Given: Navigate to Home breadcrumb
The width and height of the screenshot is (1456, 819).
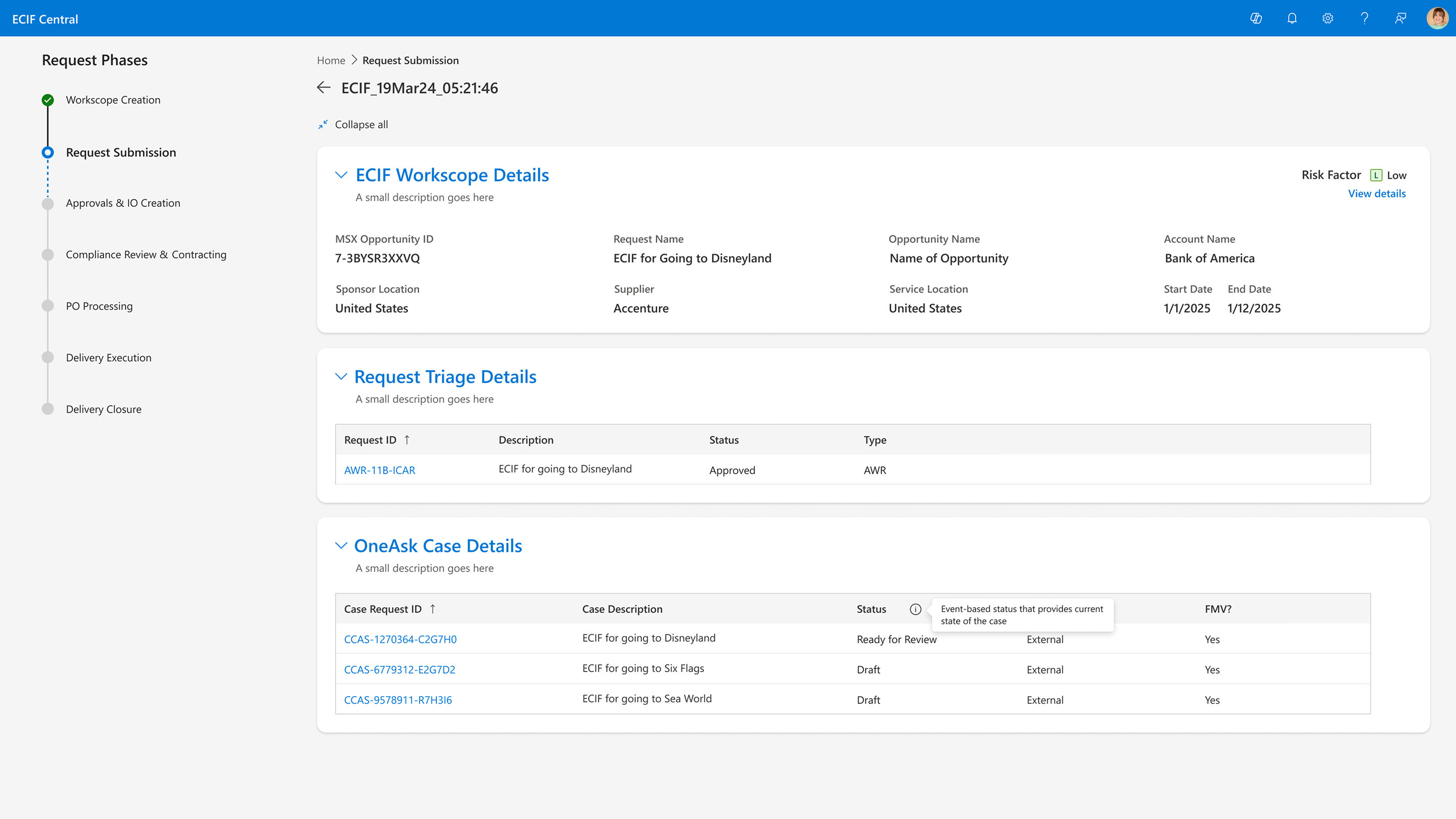Looking at the screenshot, I should pos(331,61).
